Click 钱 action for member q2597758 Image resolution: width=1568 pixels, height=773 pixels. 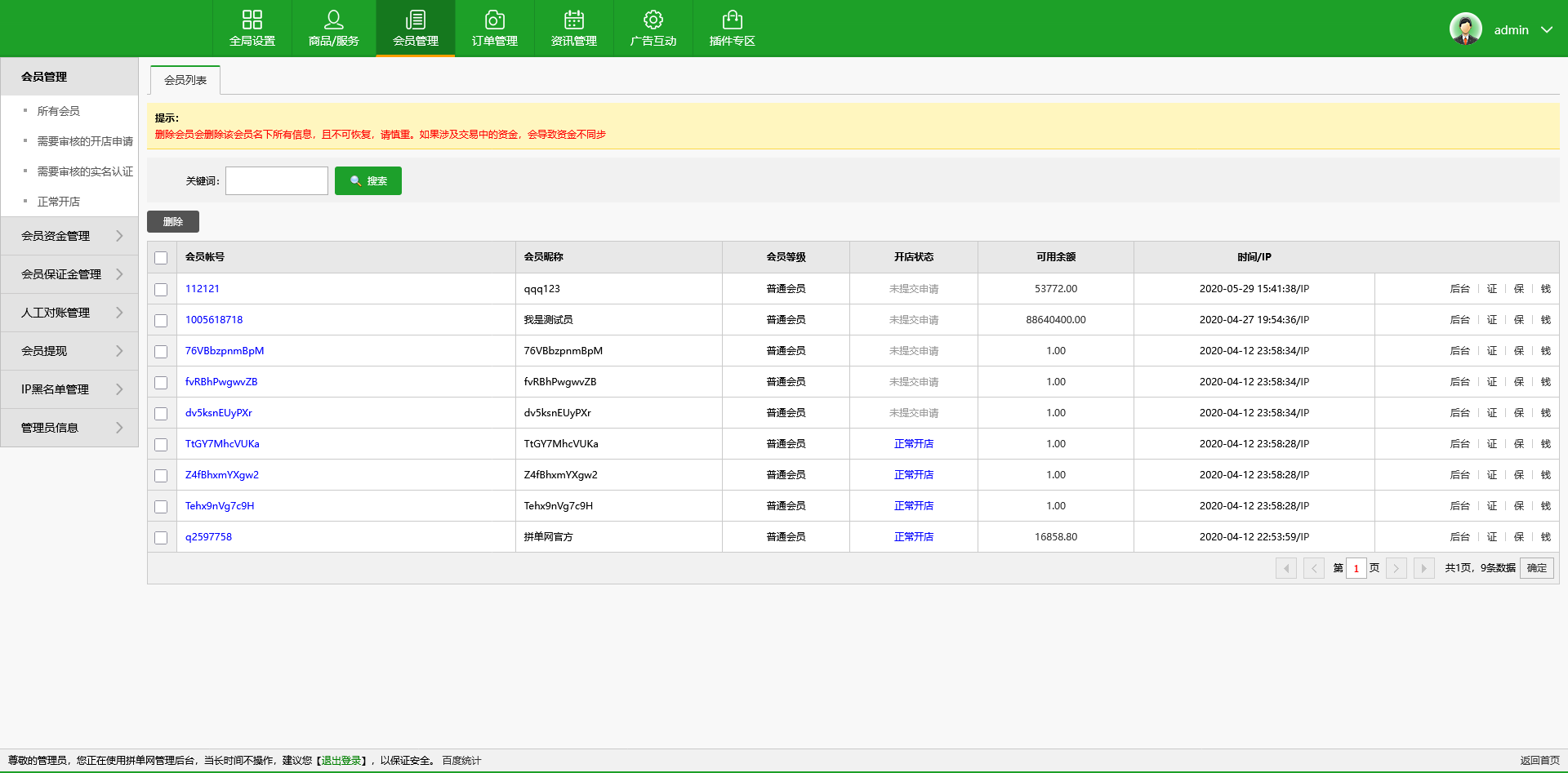pyautogui.click(x=1546, y=537)
